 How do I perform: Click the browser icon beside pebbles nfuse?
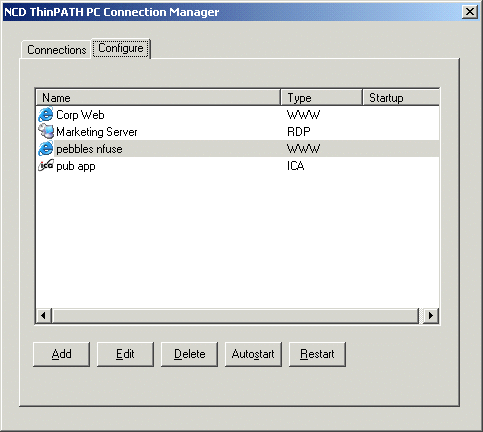(x=46, y=149)
